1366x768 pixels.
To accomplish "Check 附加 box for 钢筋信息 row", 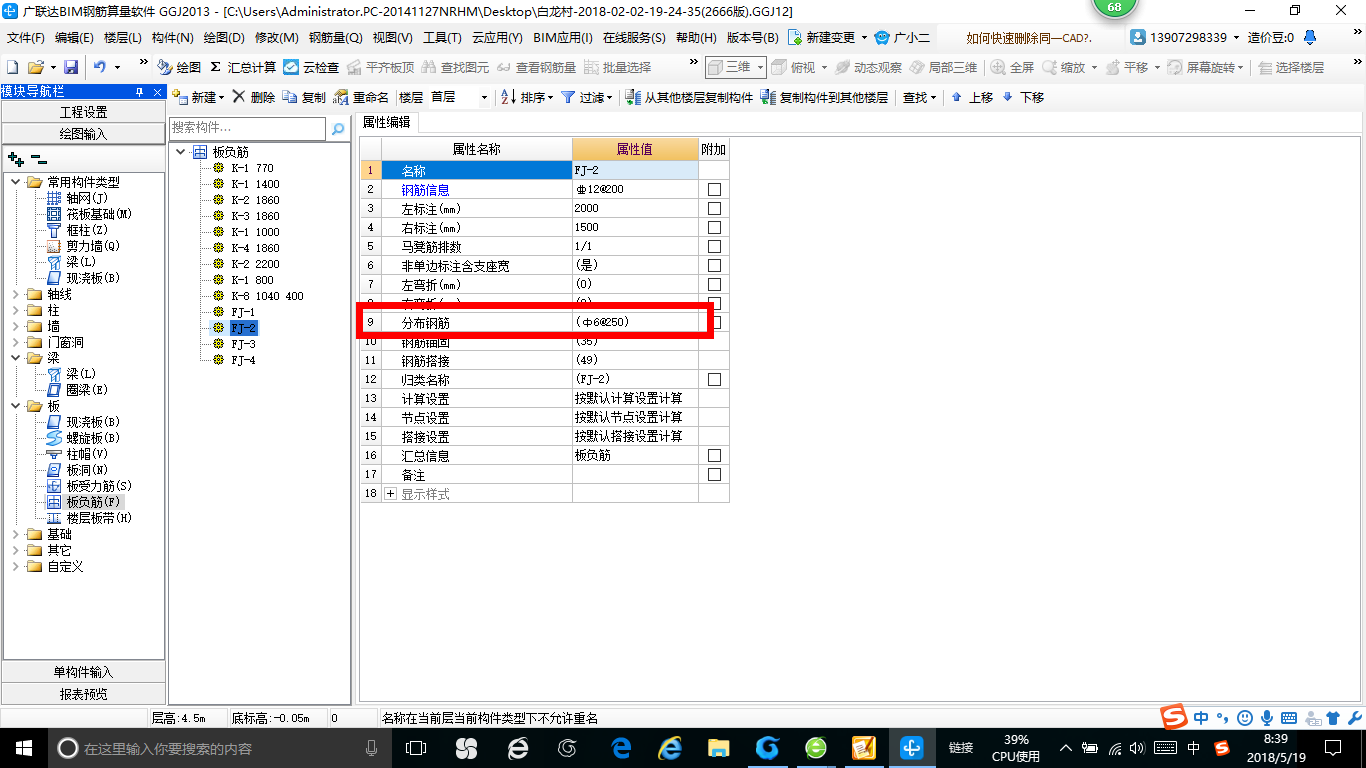I will pyautogui.click(x=714, y=190).
